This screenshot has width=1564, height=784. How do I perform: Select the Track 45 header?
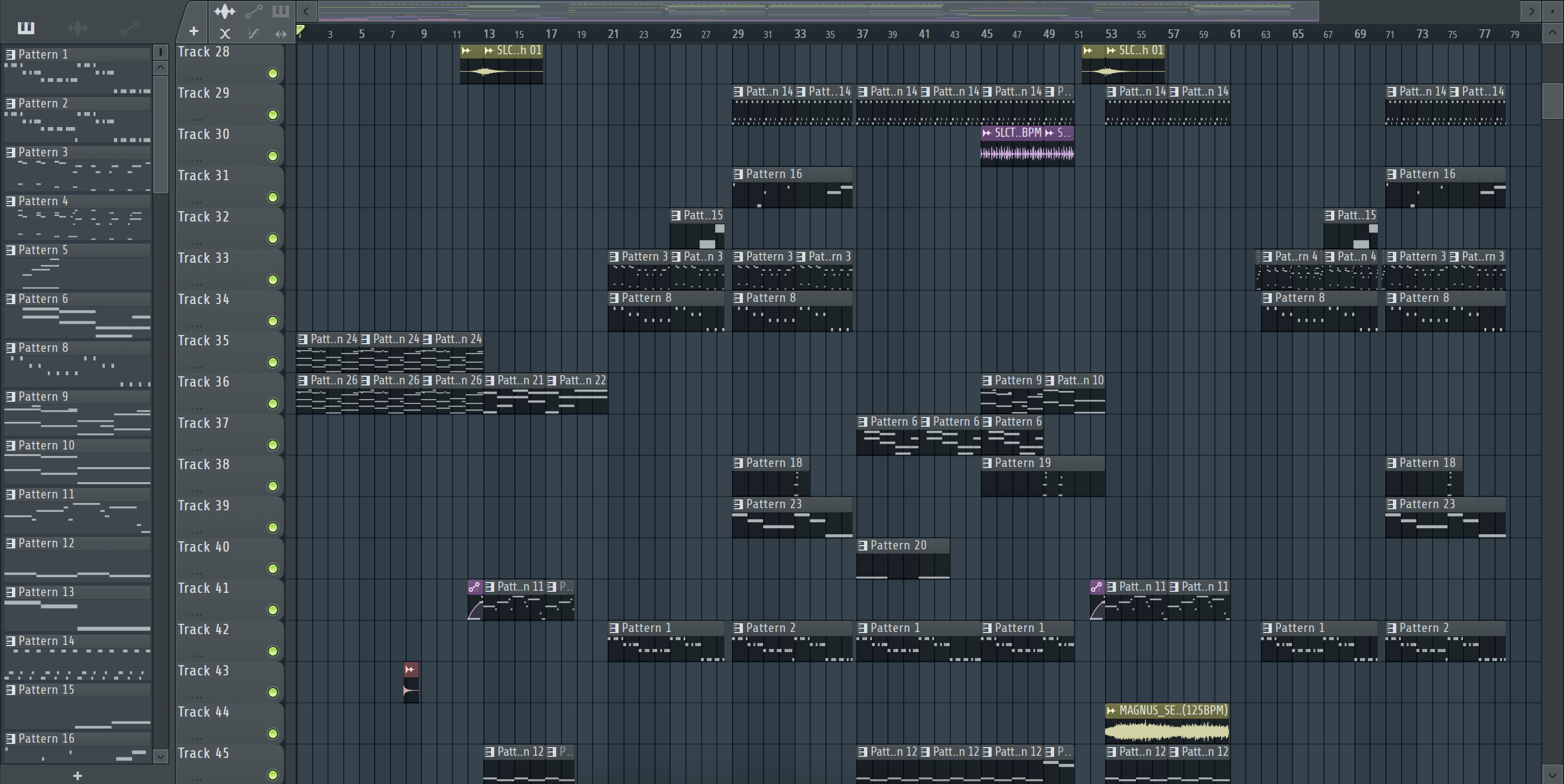pyautogui.click(x=230, y=764)
